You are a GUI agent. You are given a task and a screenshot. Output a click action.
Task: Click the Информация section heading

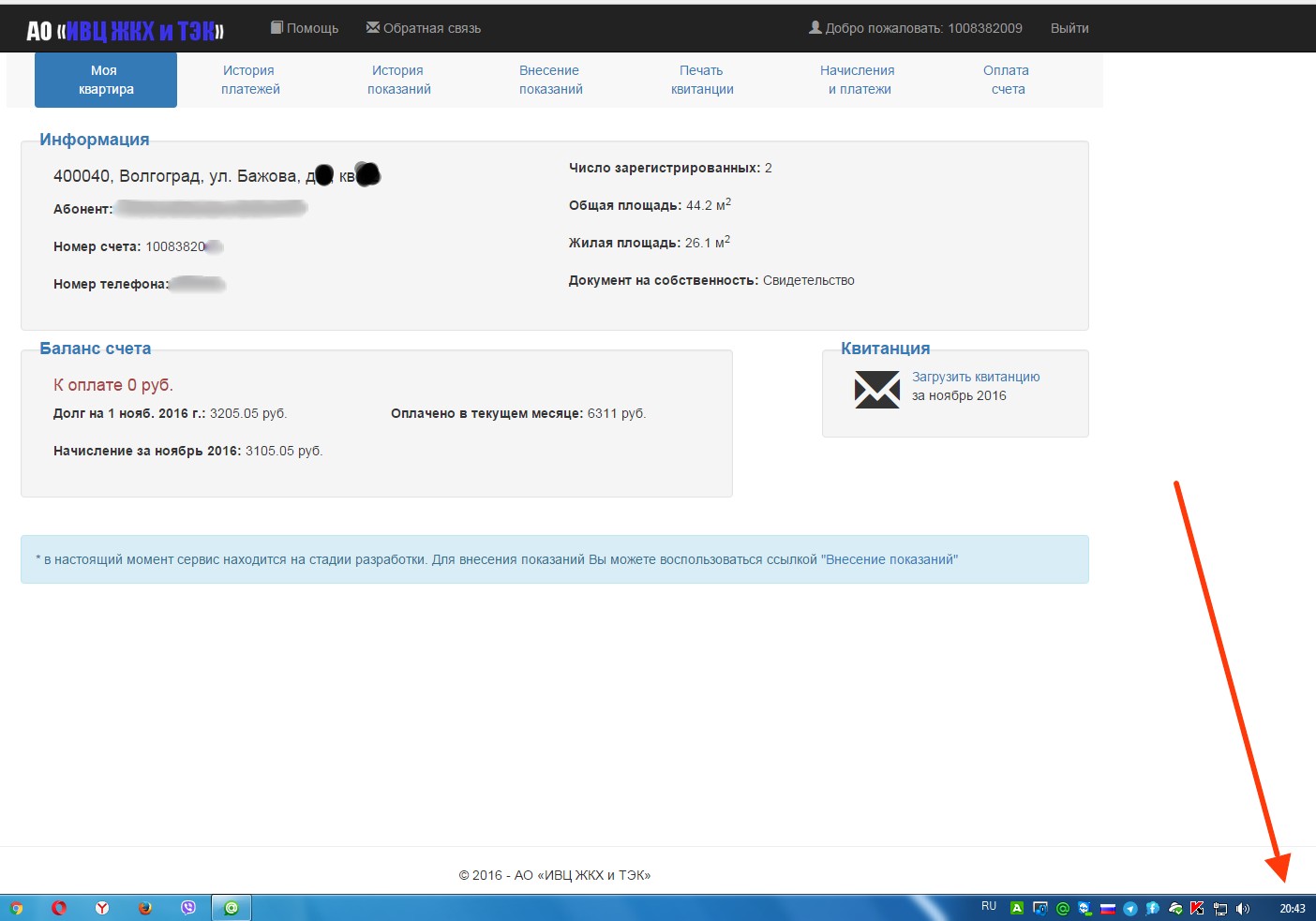click(95, 140)
